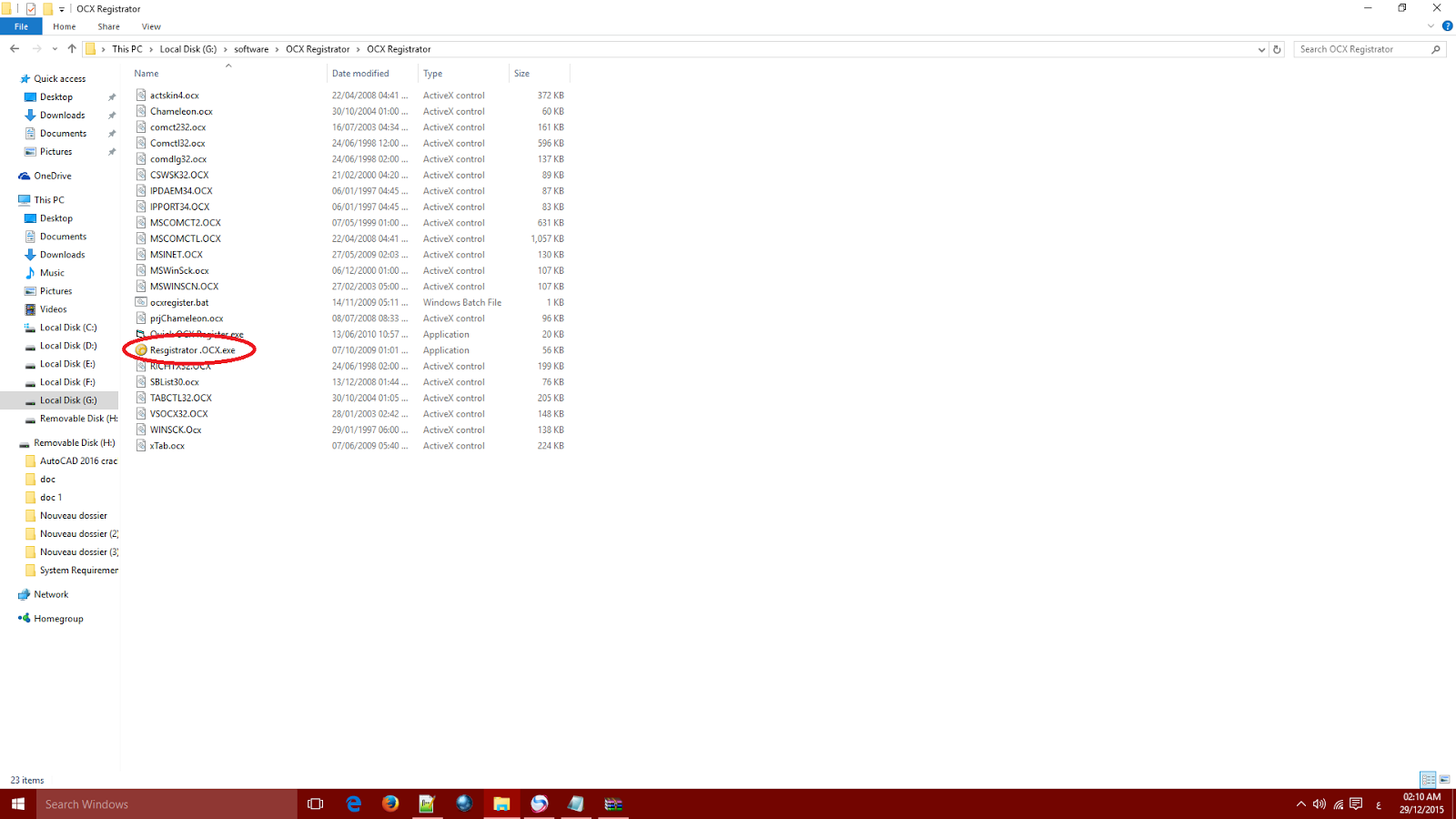Click the search magnifier icon
Viewport: 1456px width, 819px height.
(x=1436, y=49)
